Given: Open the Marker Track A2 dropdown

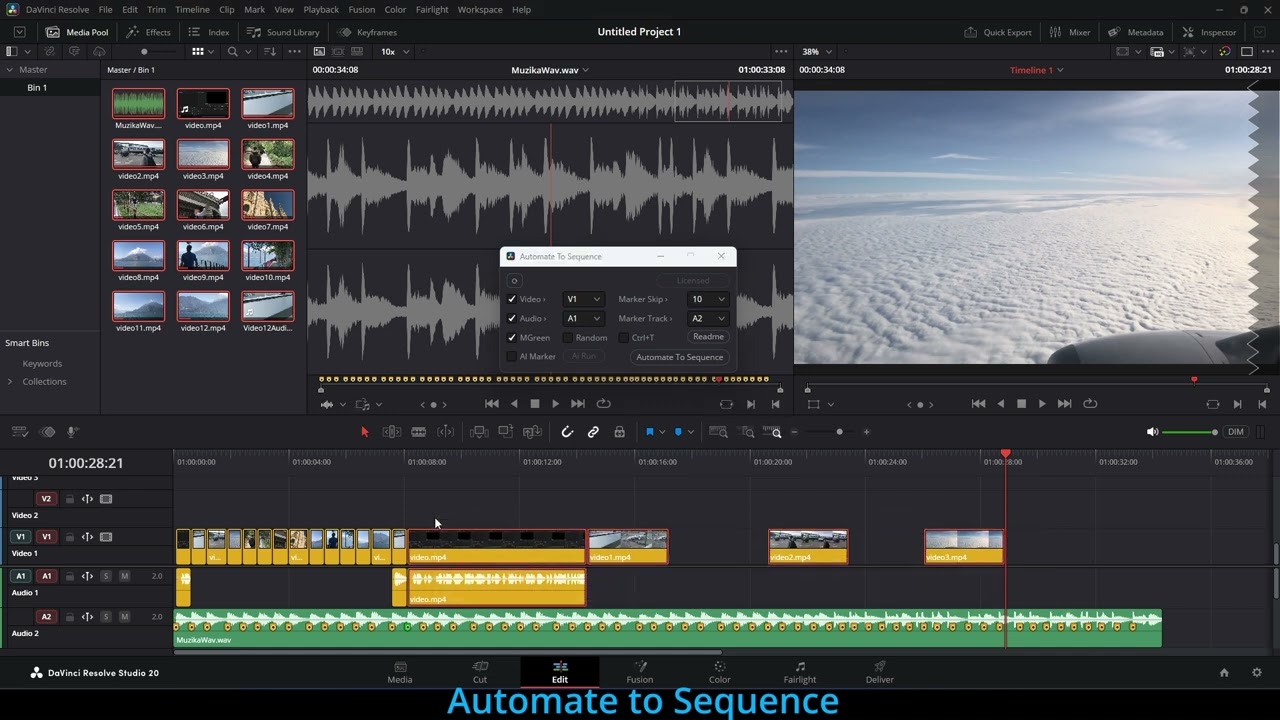Looking at the screenshot, I should (x=708, y=318).
